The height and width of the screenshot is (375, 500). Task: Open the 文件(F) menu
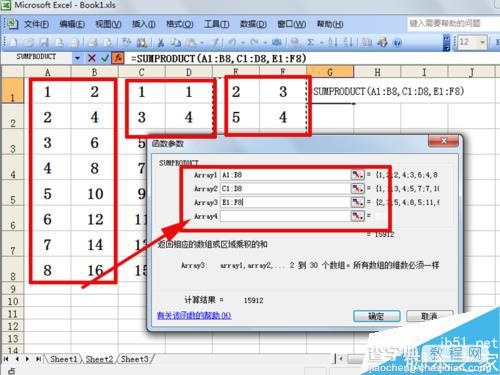(x=36, y=24)
